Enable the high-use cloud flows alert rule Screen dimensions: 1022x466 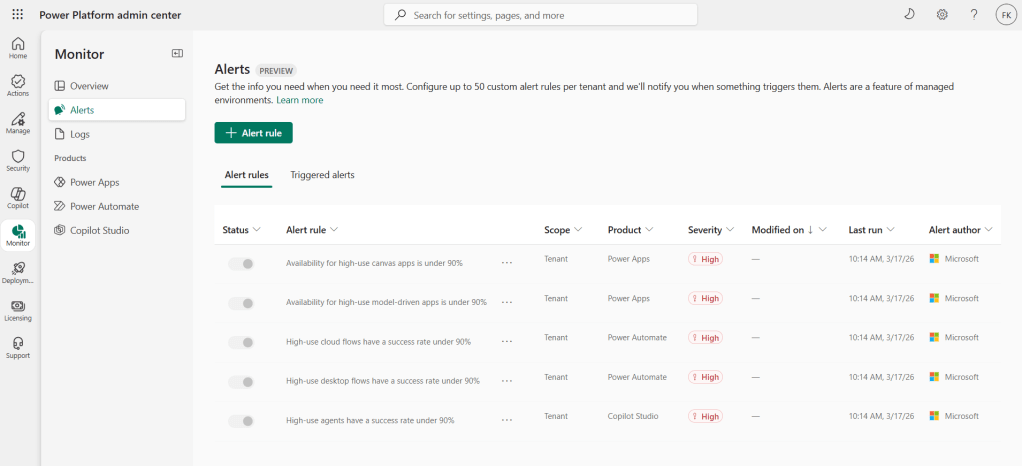240,342
